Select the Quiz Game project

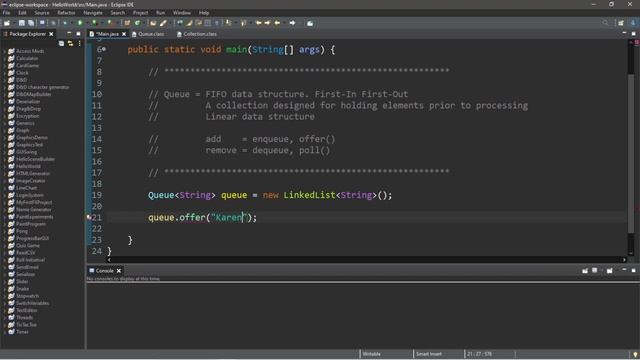tap(28, 245)
